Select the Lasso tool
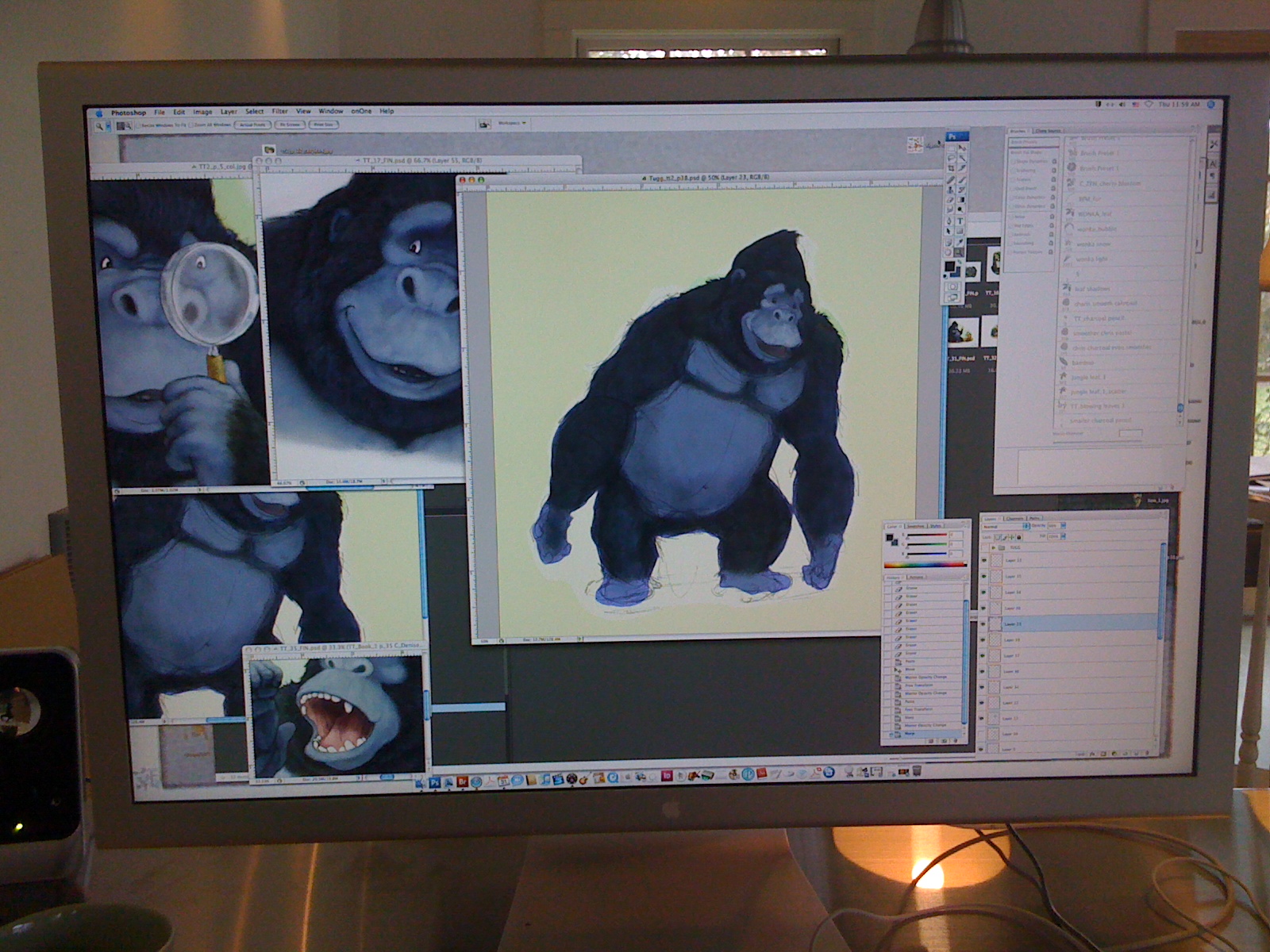This screenshot has width=1270, height=952. (951, 158)
